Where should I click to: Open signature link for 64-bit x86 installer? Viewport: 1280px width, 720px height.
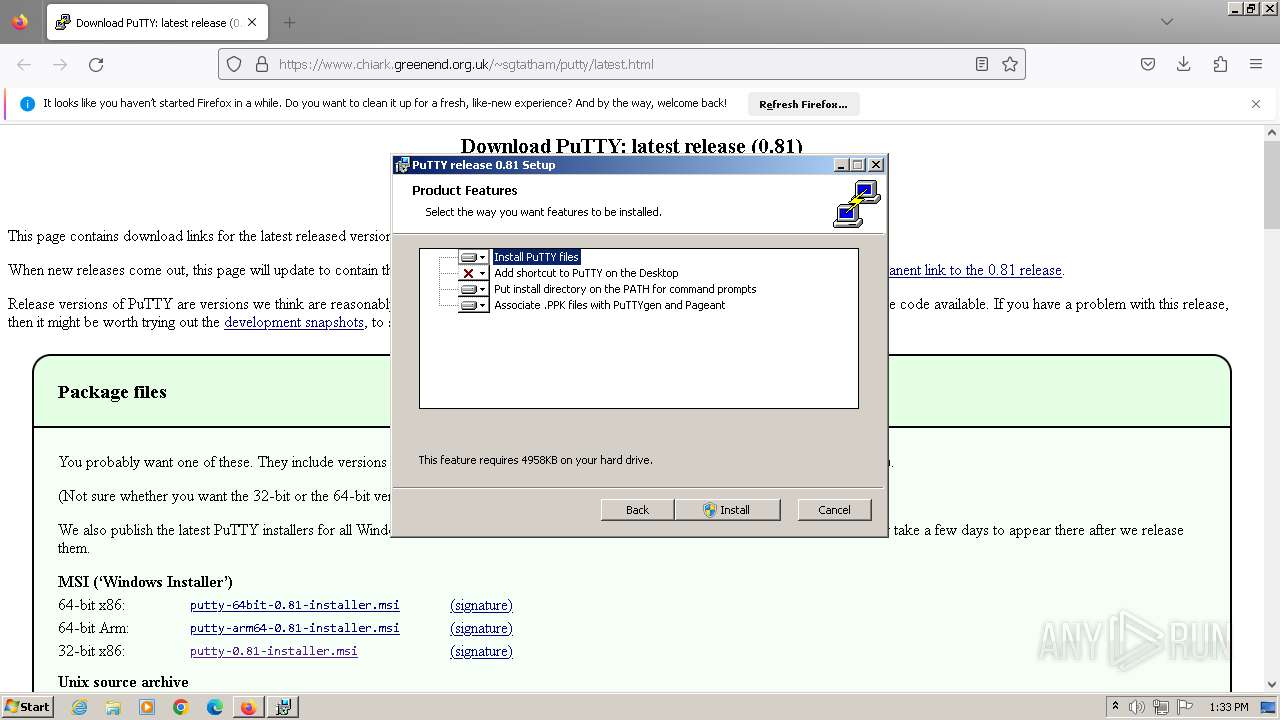[481, 605]
